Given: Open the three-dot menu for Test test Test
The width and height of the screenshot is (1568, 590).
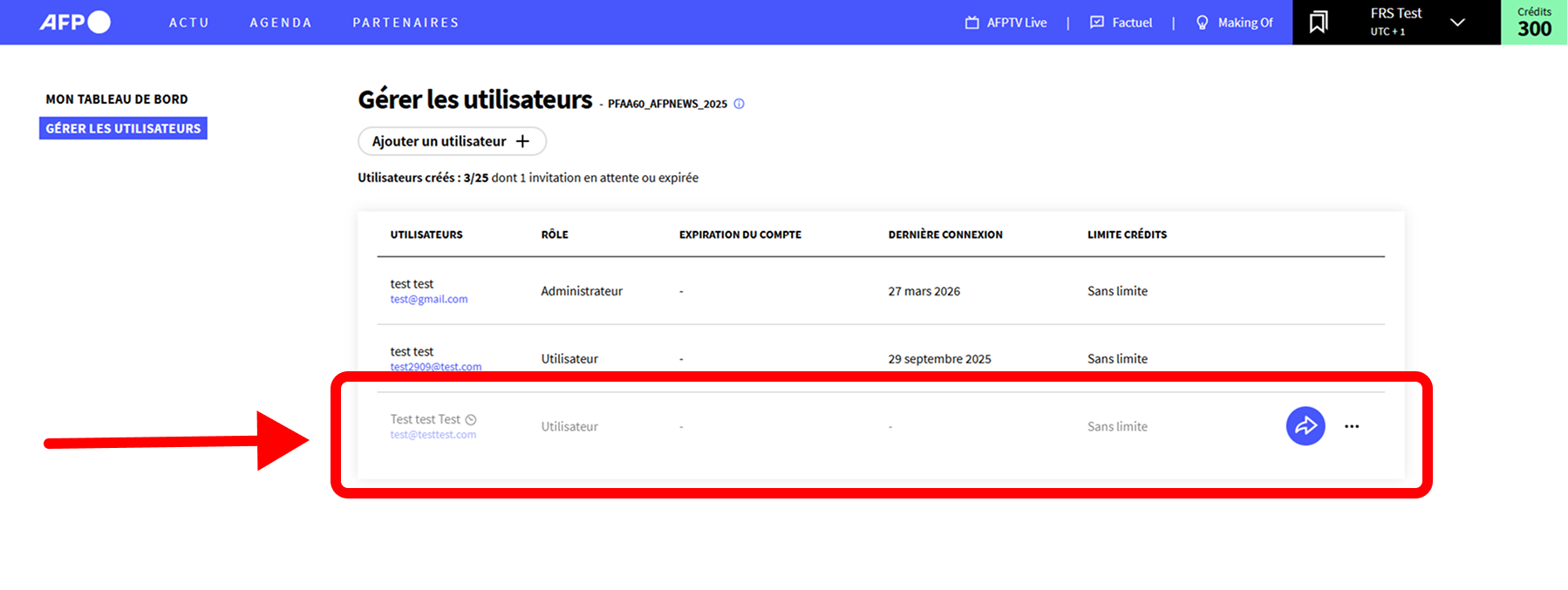Looking at the screenshot, I should click(x=1351, y=426).
